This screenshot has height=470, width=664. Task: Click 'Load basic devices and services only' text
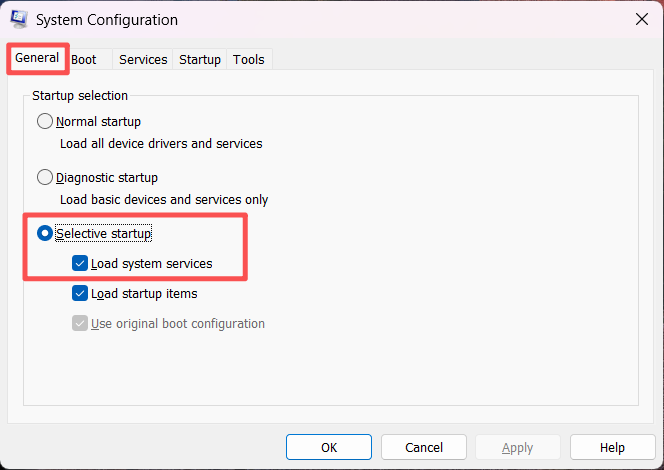point(164,200)
